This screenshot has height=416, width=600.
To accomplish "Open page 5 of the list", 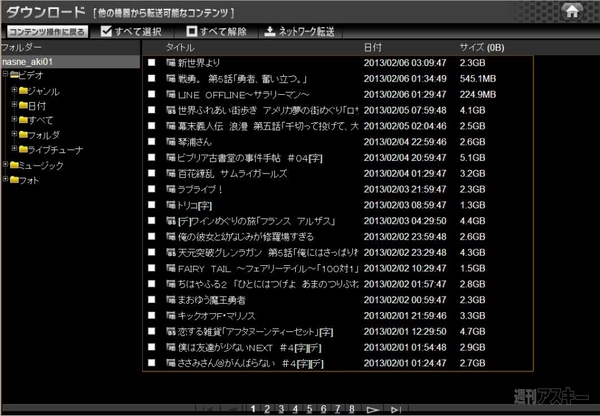I will click(x=309, y=409).
